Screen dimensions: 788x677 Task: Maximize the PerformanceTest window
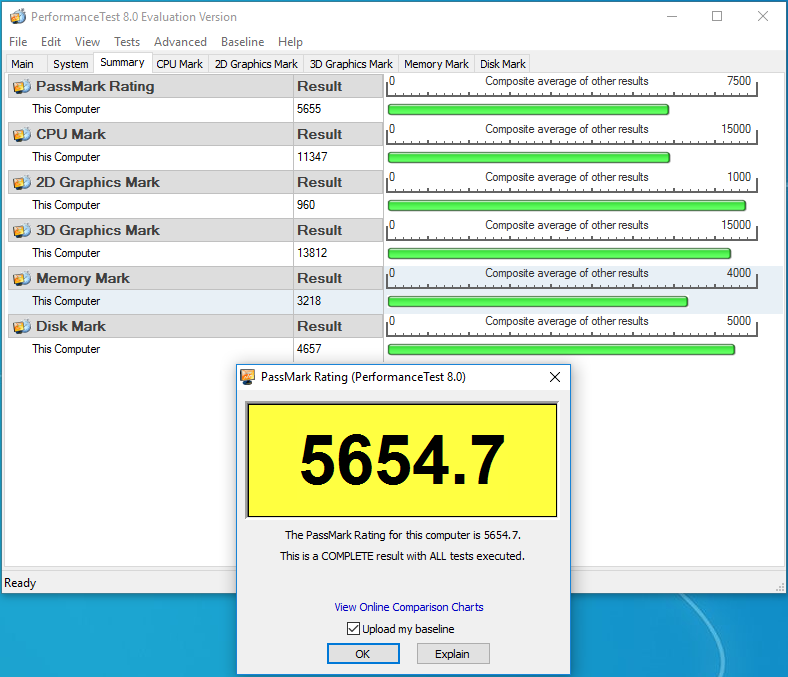click(717, 16)
